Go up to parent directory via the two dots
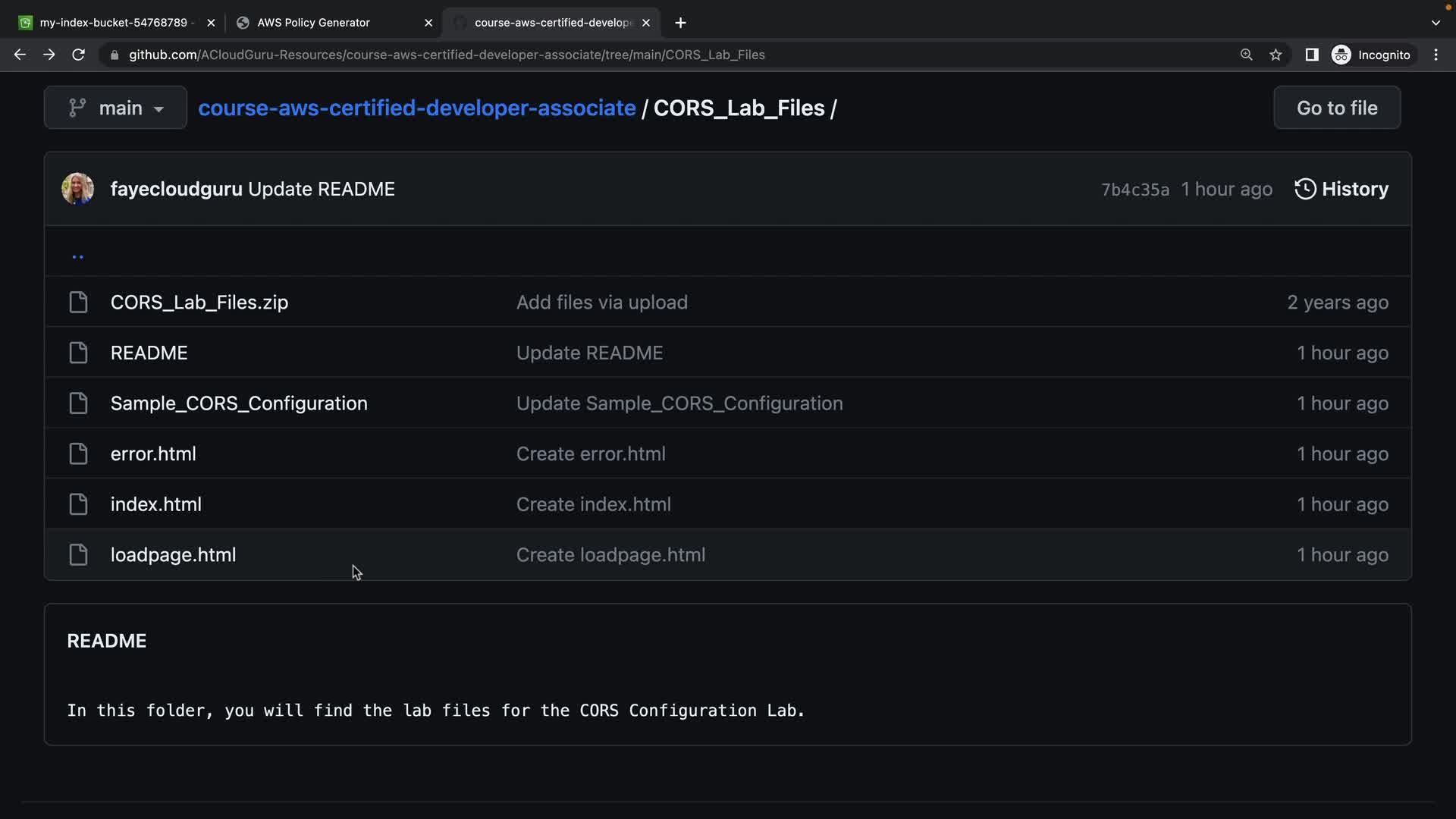1456x819 pixels. (x=77, y=256)
